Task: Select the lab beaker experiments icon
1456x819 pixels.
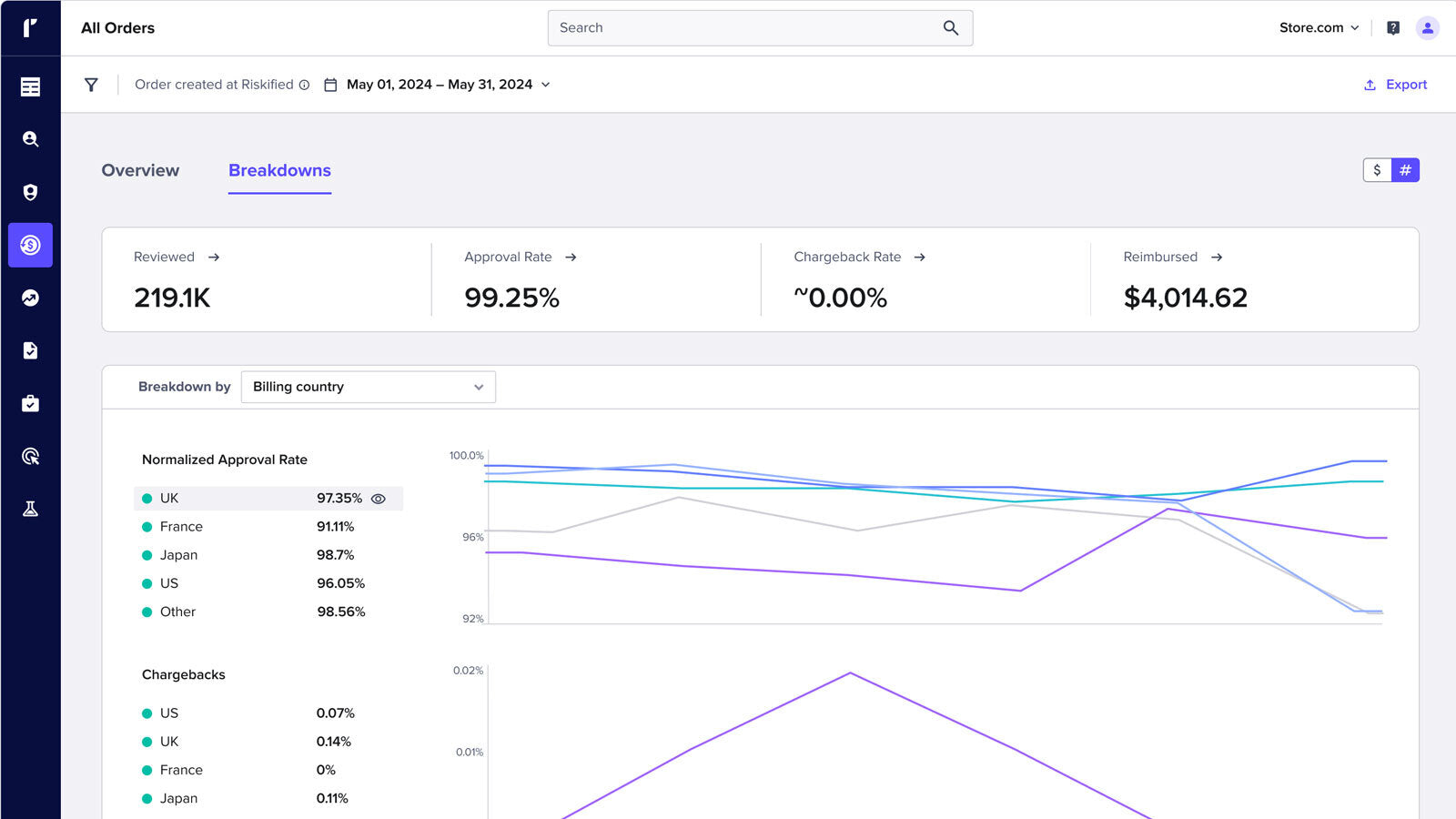Action: click(31, 508)
